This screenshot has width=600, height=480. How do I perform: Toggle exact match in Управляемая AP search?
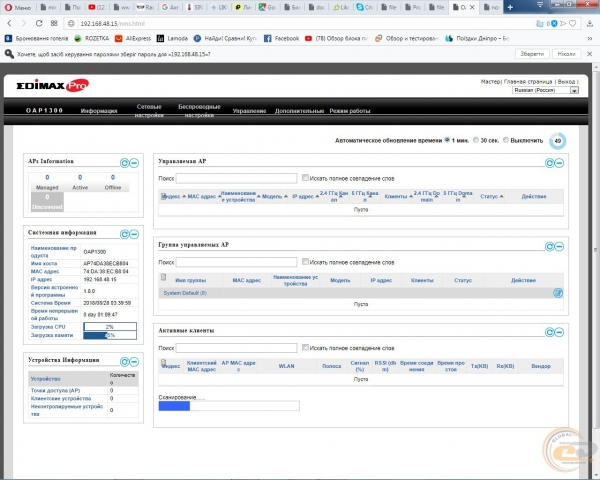(x=305, y=178)
